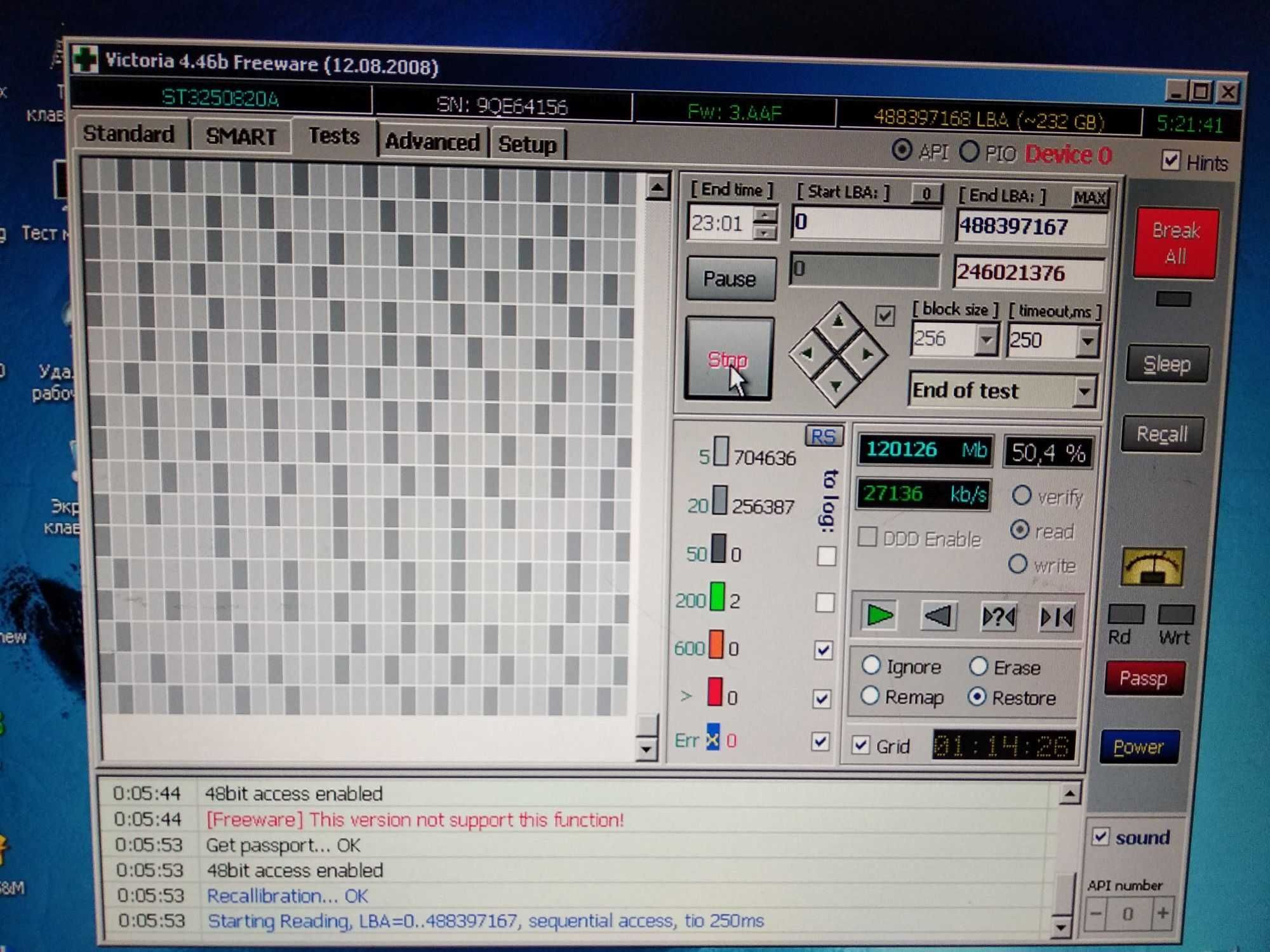Check the to-log box for 200 ms row
Viewport: 1270px width, 952px height.
(825, 602)
